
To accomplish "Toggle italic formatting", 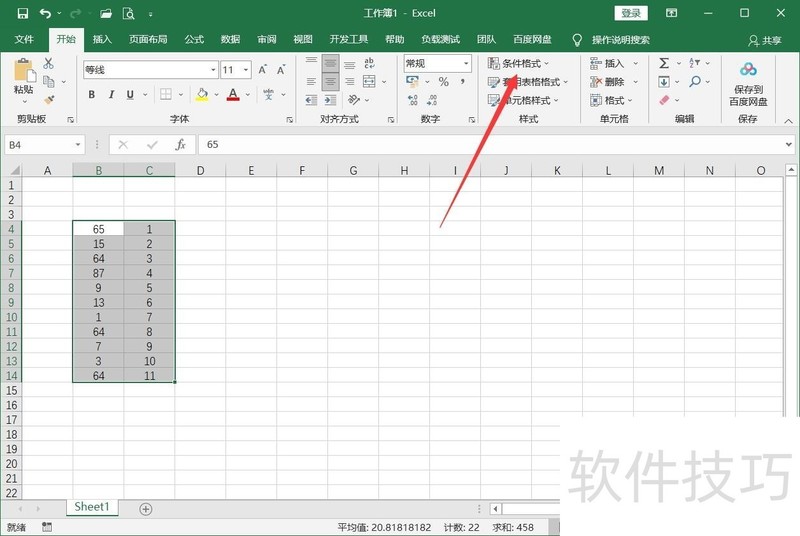I will point(111,94).
